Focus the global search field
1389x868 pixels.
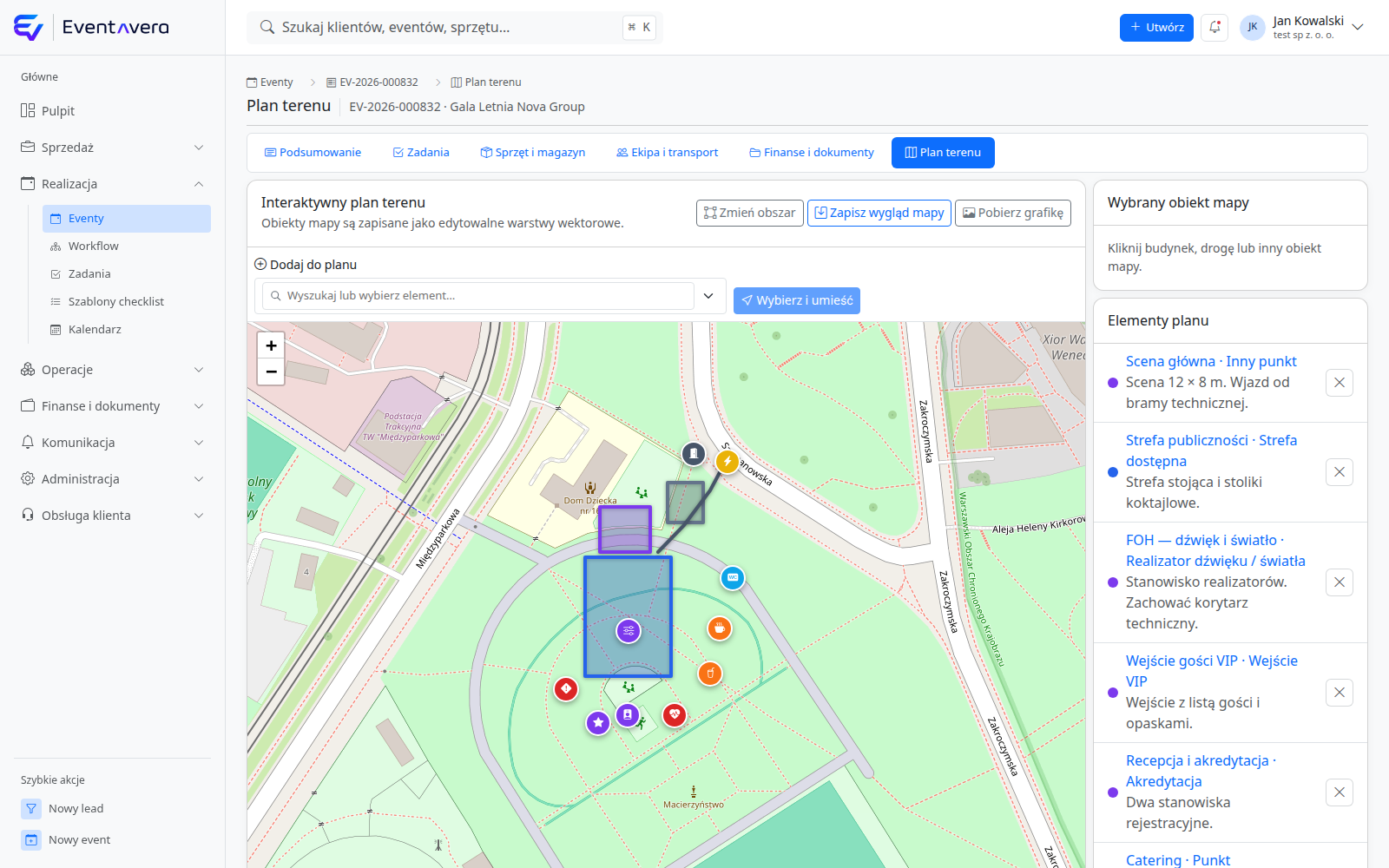[455, 27]
